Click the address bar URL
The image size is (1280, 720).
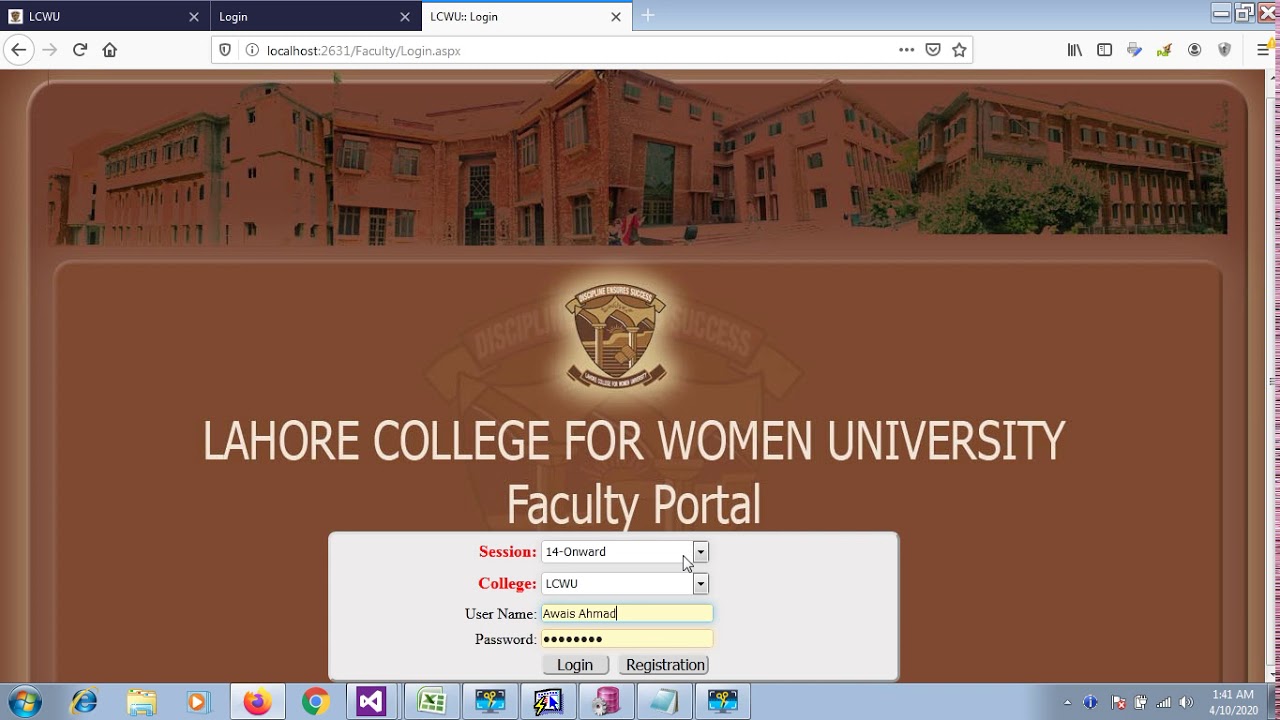click(364, 50)
